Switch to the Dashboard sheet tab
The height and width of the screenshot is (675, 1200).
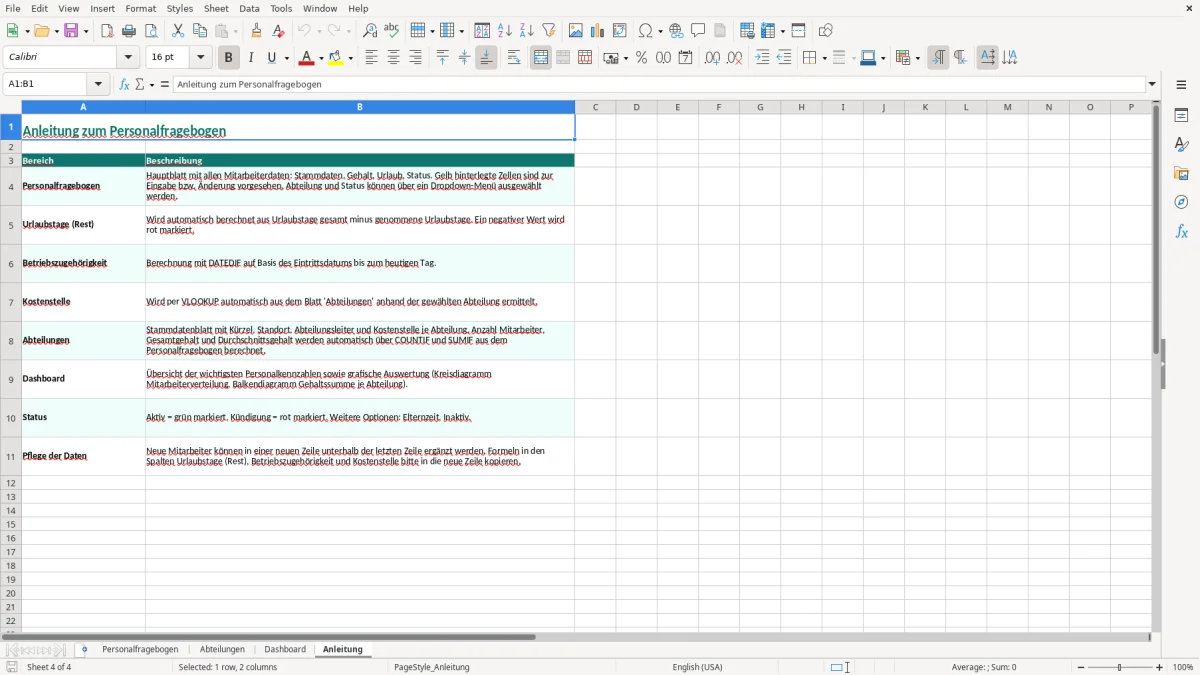(x=285, y=649)
